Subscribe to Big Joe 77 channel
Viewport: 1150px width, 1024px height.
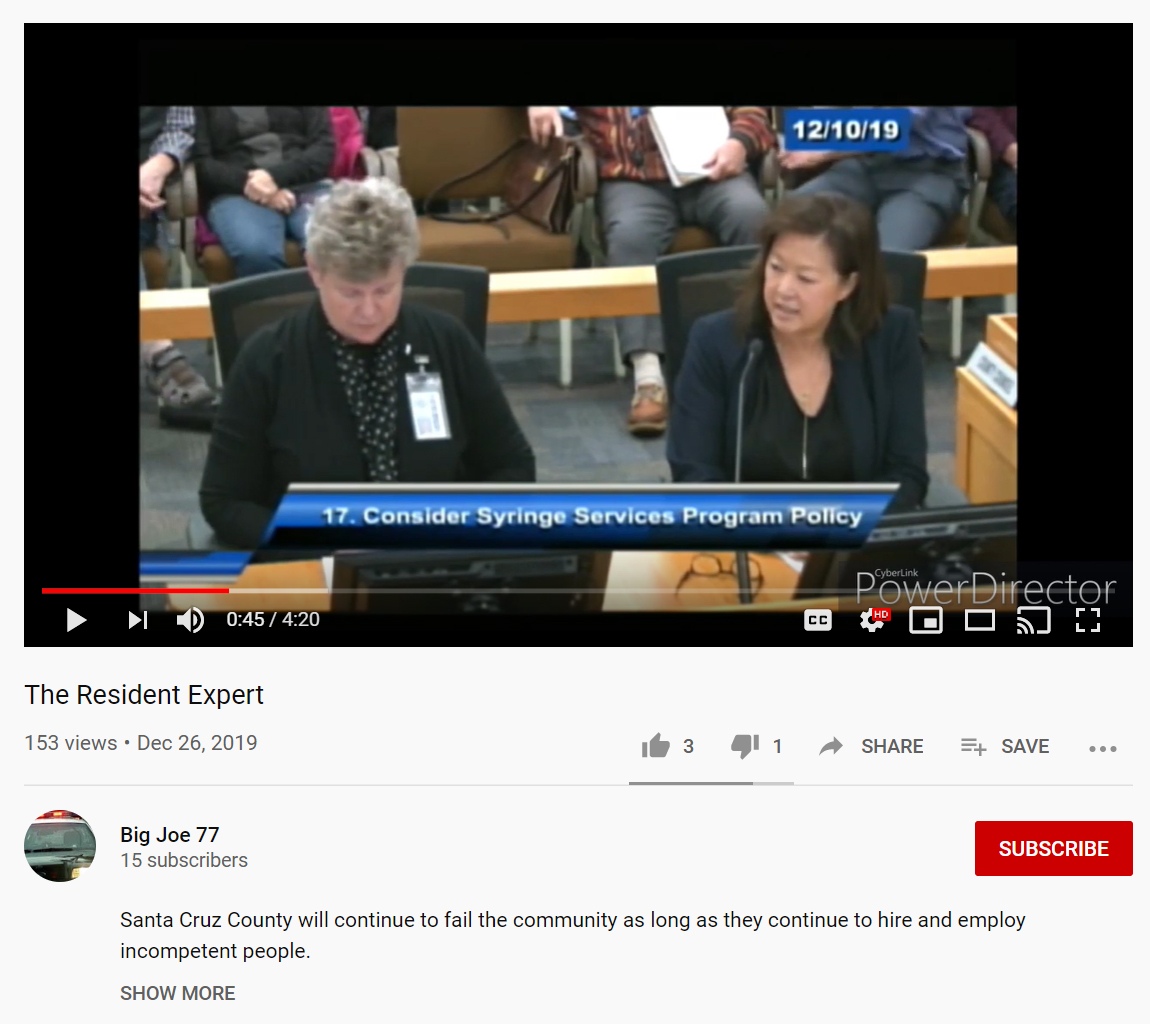(x=1053, y=848)
